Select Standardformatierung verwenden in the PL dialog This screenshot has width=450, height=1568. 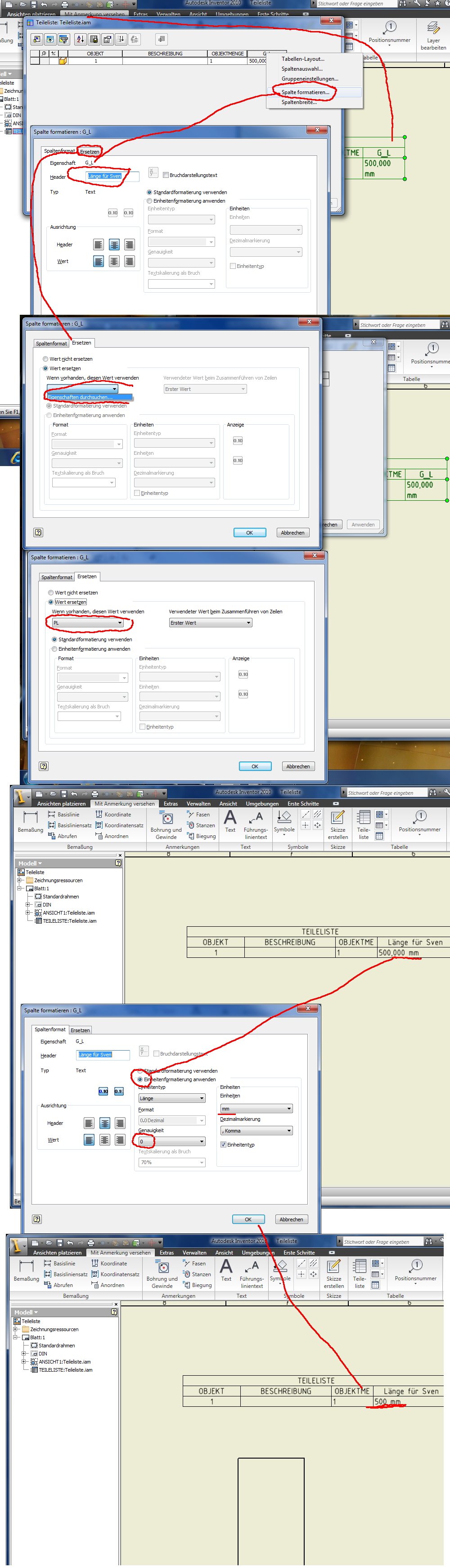click(55, 640)
